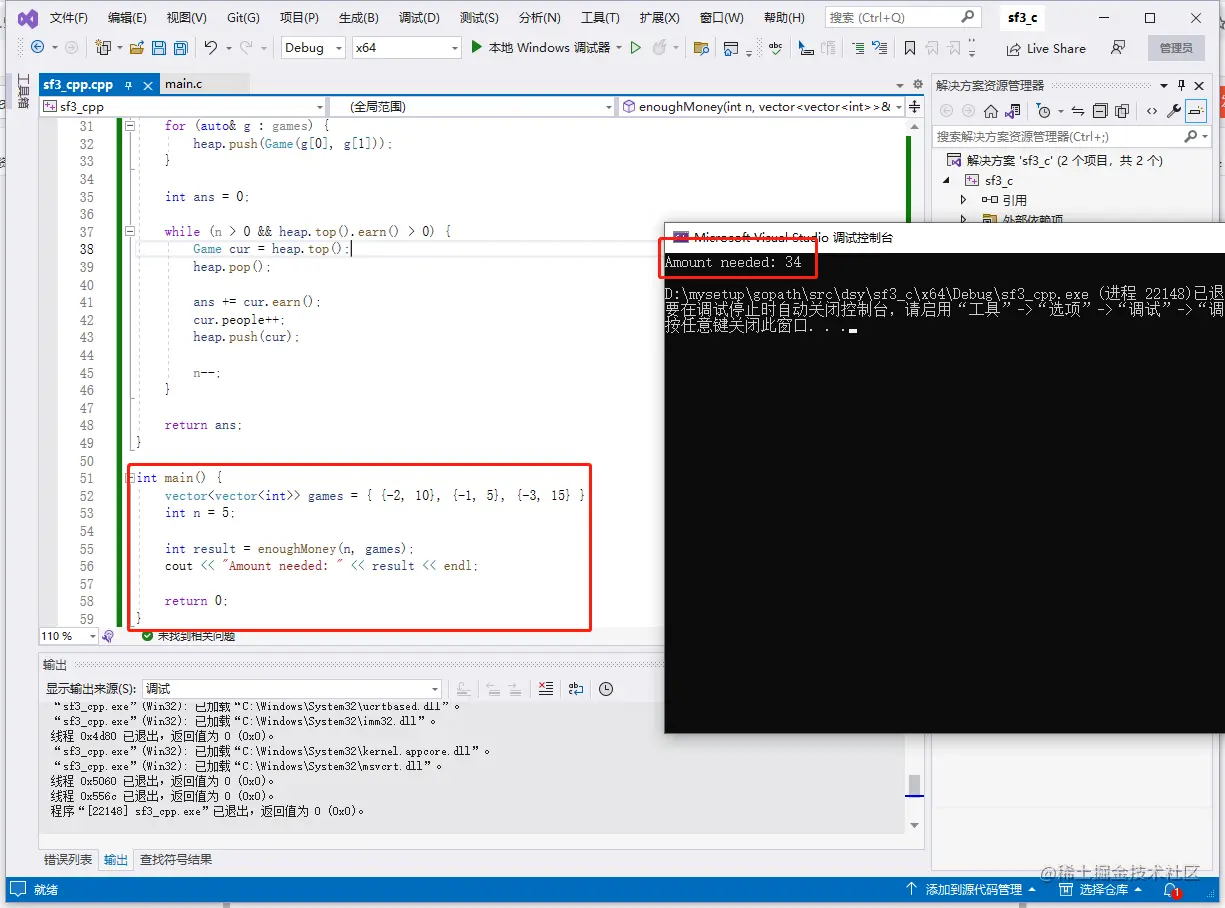Click the feedback person icon

coord(1118,47)
